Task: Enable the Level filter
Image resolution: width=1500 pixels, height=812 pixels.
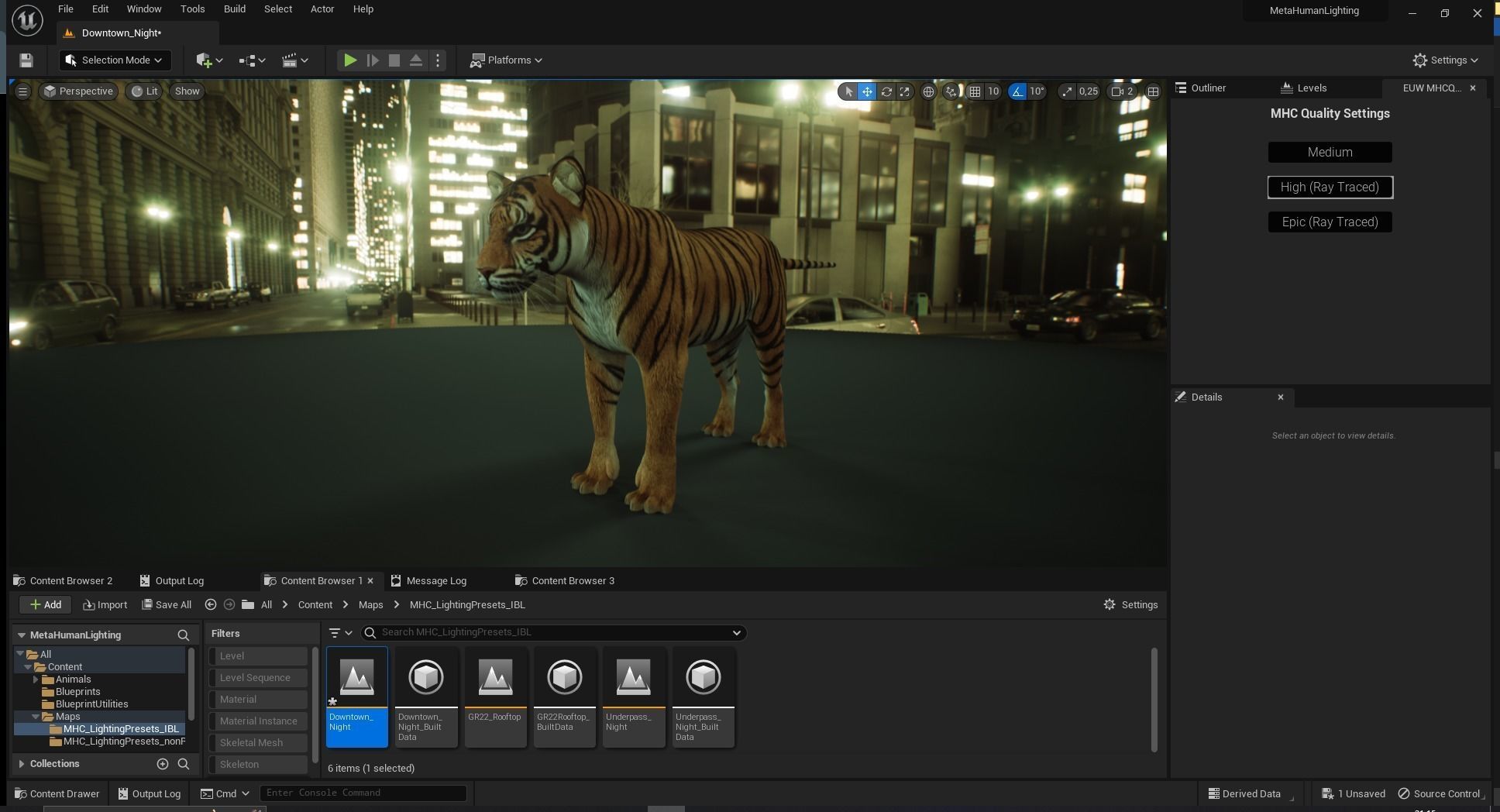Action: 259,656
